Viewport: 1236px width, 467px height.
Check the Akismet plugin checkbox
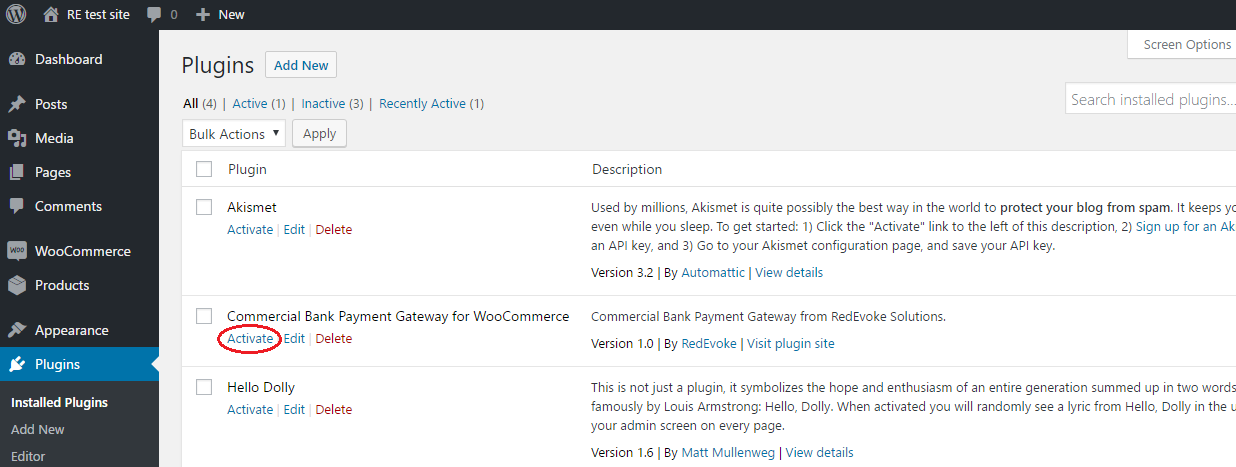[x=204, y=207]
